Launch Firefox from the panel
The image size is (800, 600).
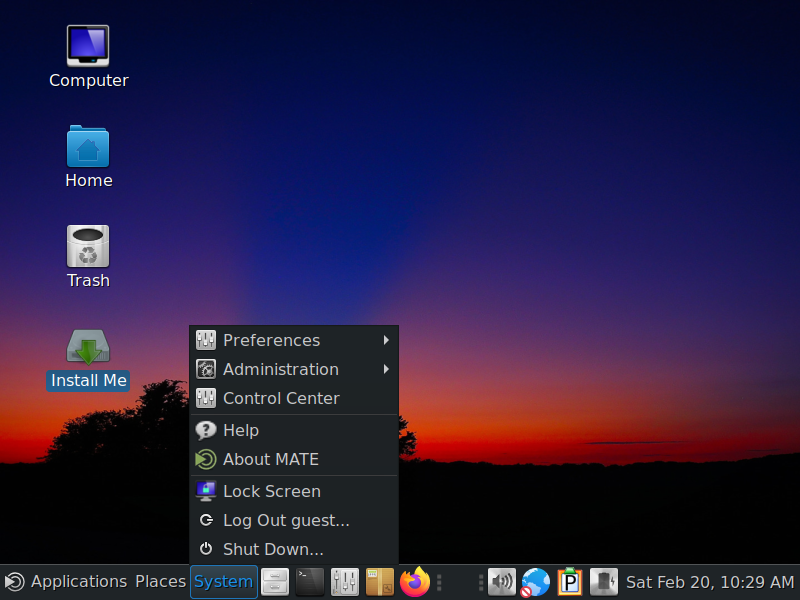(415, 582)
